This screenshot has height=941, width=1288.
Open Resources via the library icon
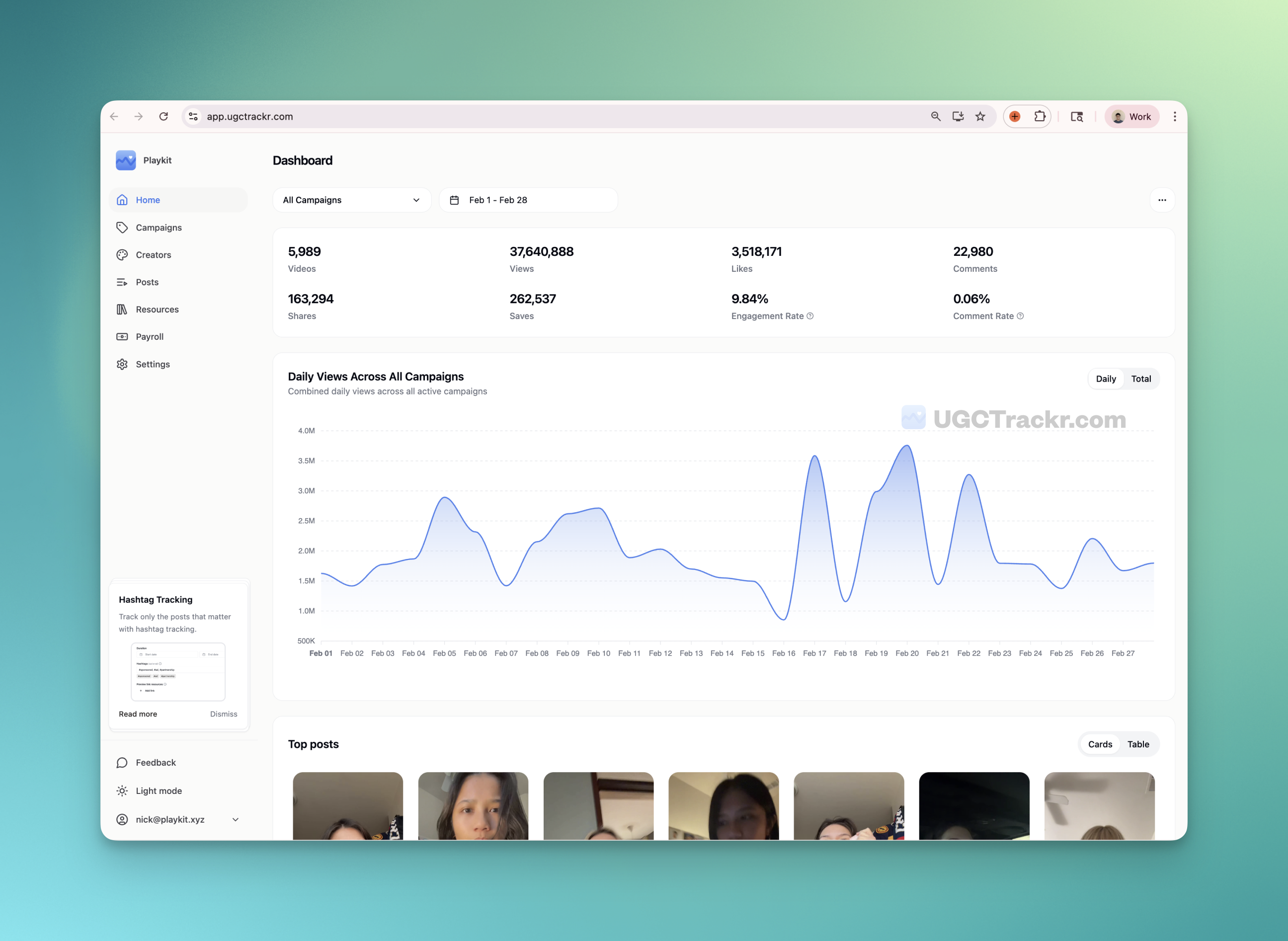[122, 310]
